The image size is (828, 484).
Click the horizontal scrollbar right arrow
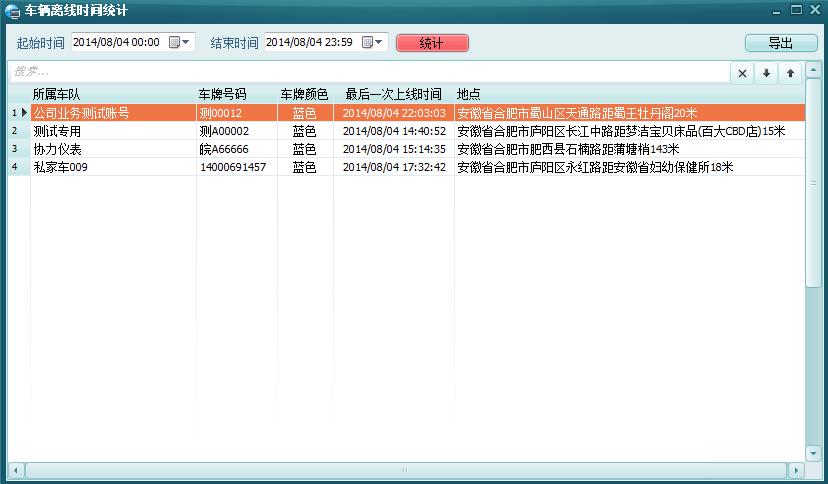click(796, 469)
